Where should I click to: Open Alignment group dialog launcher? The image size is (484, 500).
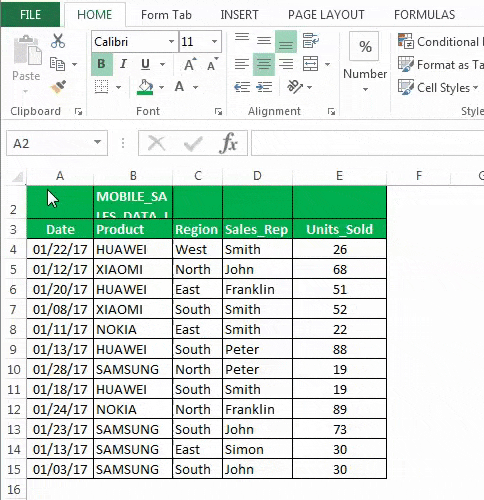click(331, 112)
